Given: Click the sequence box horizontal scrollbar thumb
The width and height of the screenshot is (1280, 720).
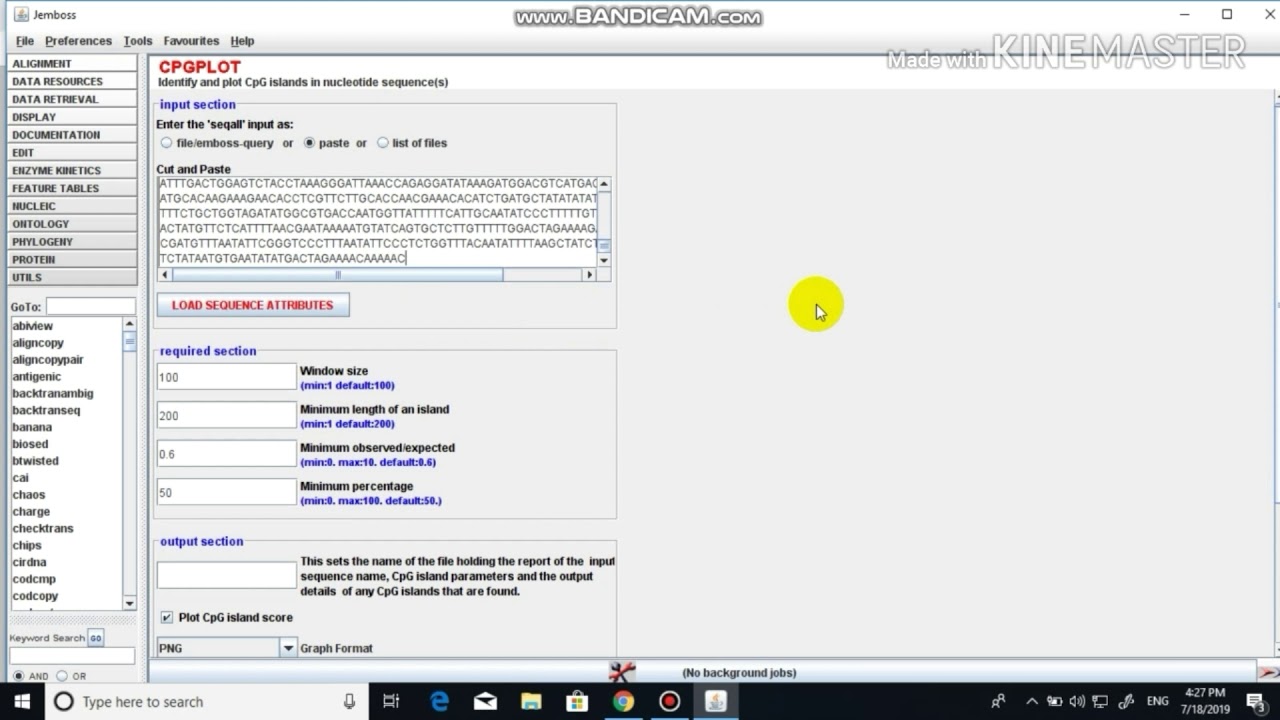Looking at the screenshot, I should (x=337, y=275).
